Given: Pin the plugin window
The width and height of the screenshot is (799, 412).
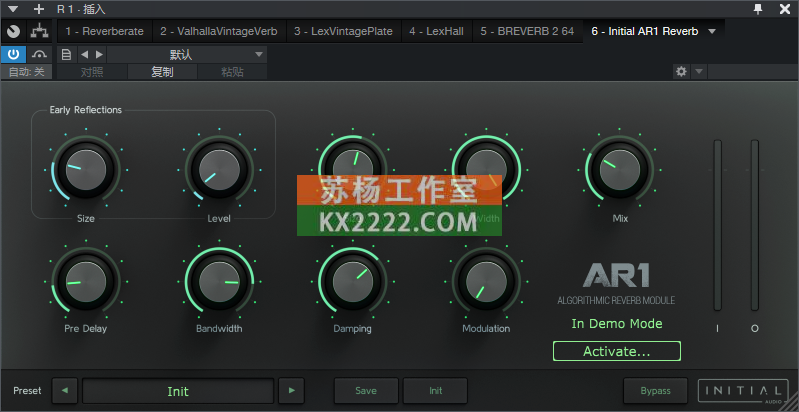Looking at the screenshot, I should click(x=758, y=8).
